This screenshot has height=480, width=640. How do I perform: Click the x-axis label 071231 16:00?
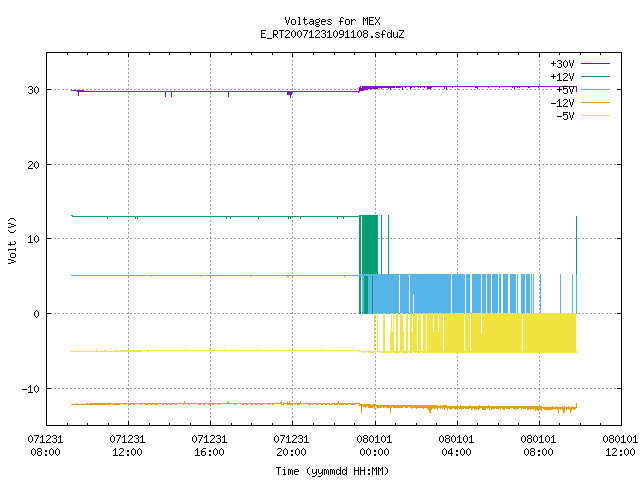click(209, 446)
